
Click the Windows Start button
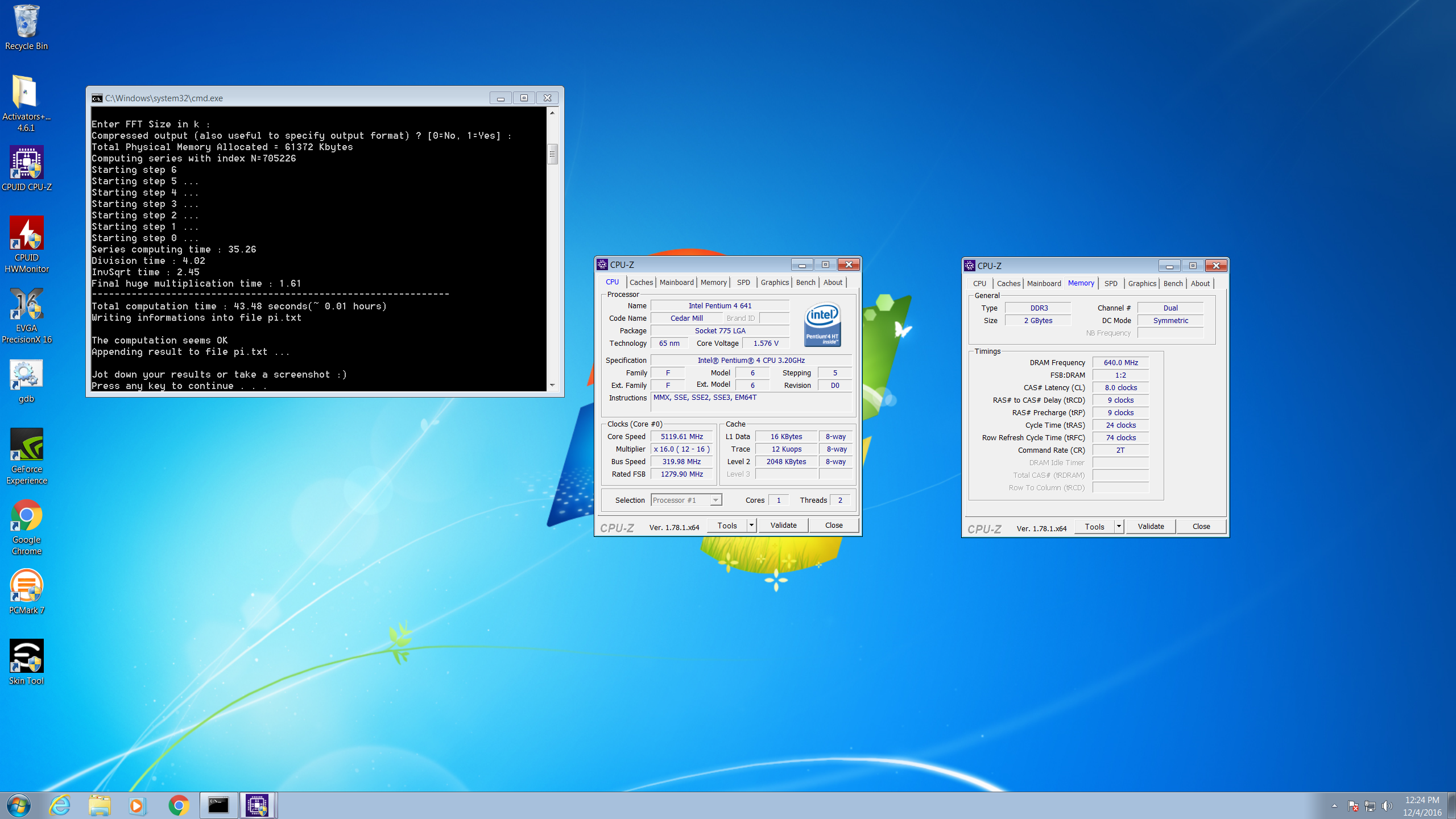(18, 805)
